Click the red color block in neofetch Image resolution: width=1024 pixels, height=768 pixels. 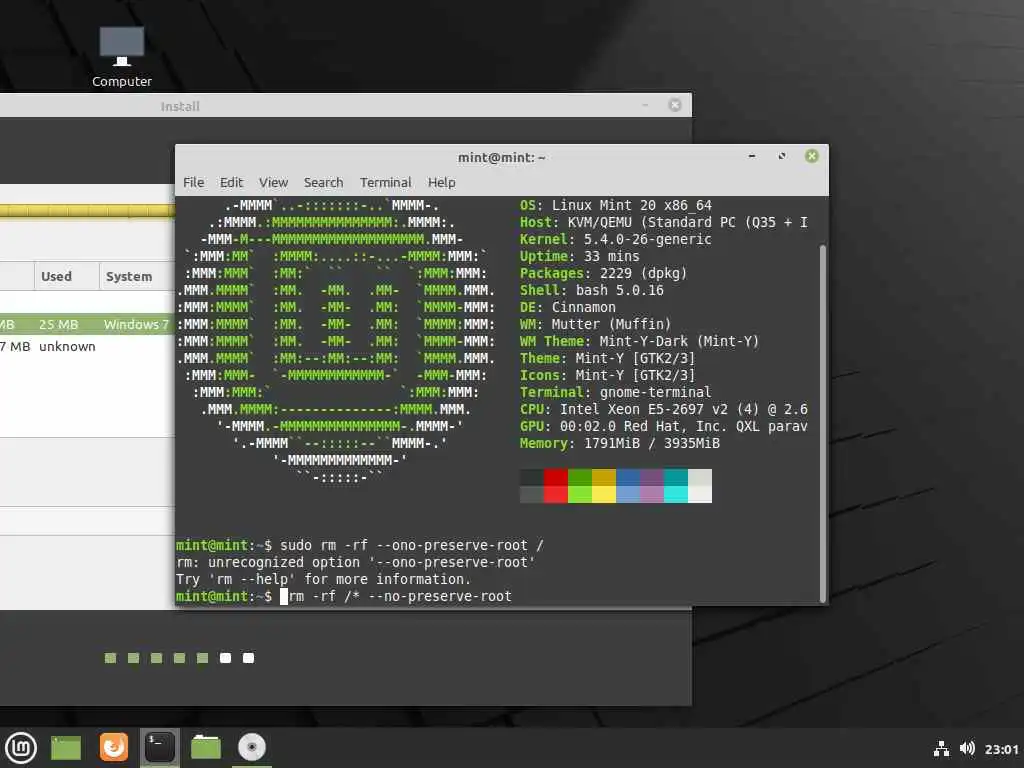point(555,486)
